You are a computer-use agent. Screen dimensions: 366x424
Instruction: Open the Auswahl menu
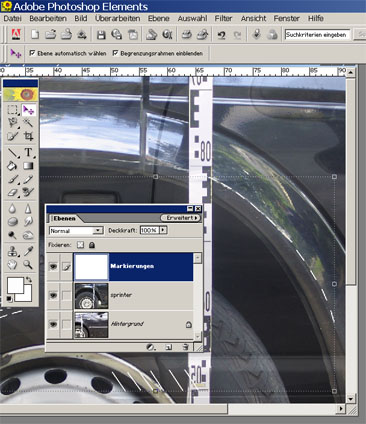click(192, 18)
